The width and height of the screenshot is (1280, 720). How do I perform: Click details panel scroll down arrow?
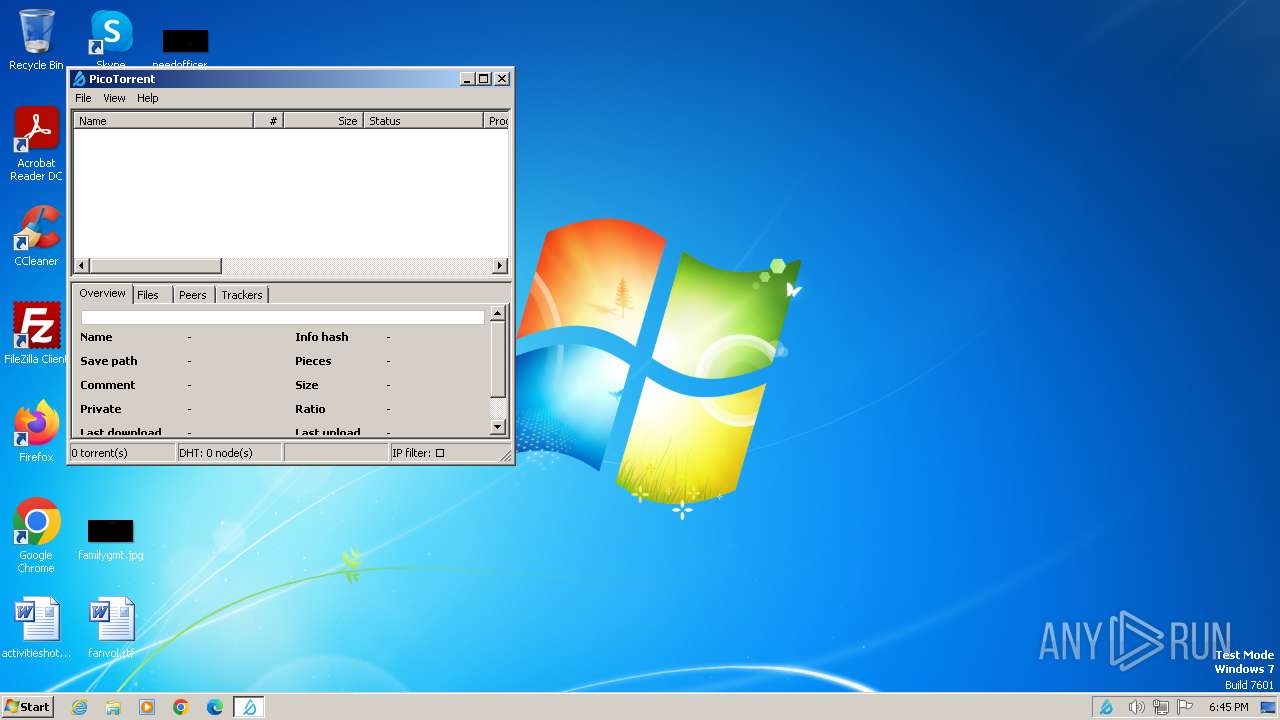tap(498, 427)
